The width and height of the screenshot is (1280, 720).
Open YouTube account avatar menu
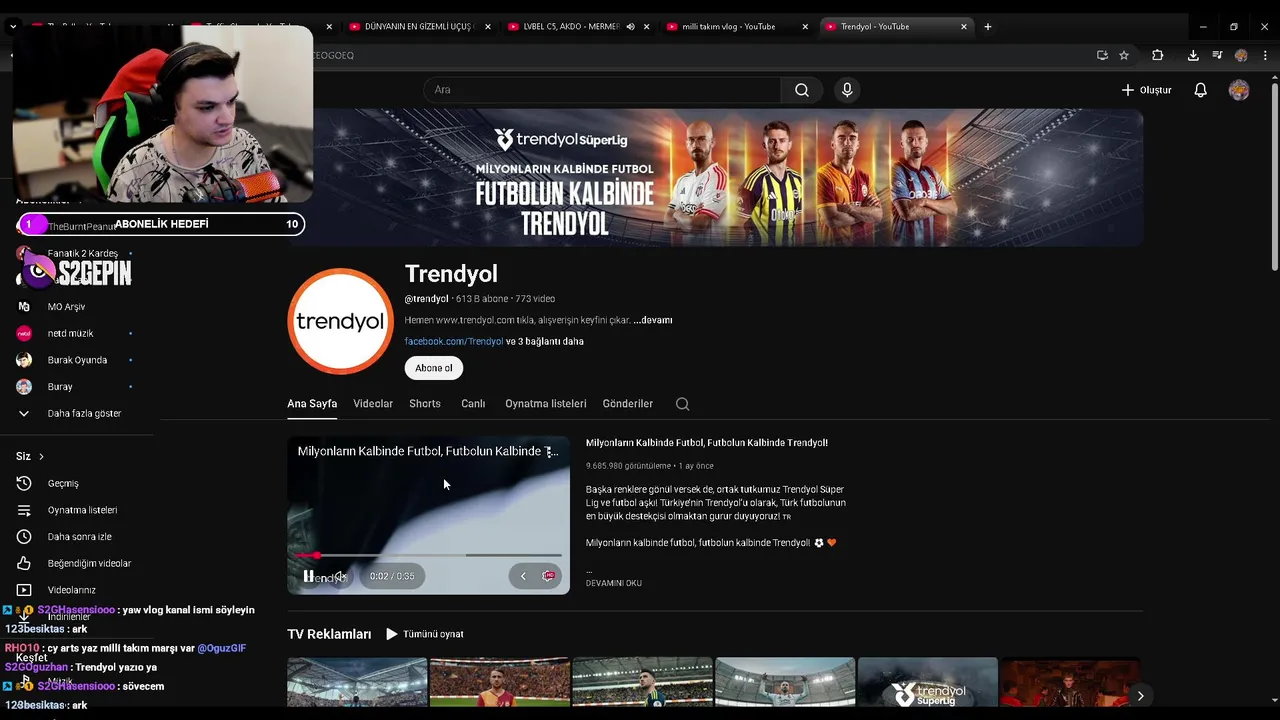1239,90
